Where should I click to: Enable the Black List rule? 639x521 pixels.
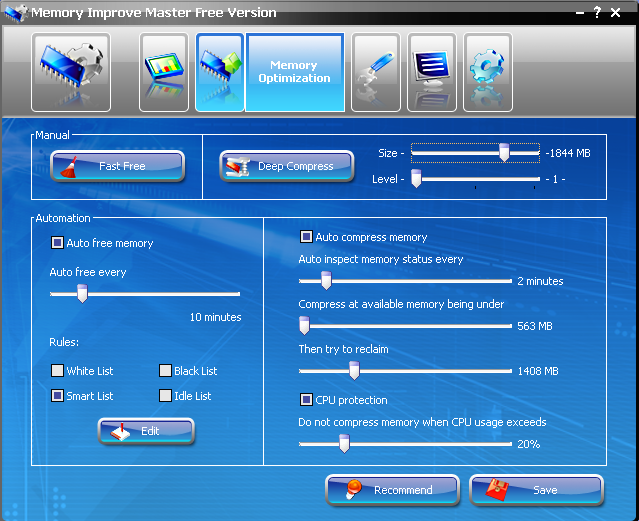click(x=165, y=371)
